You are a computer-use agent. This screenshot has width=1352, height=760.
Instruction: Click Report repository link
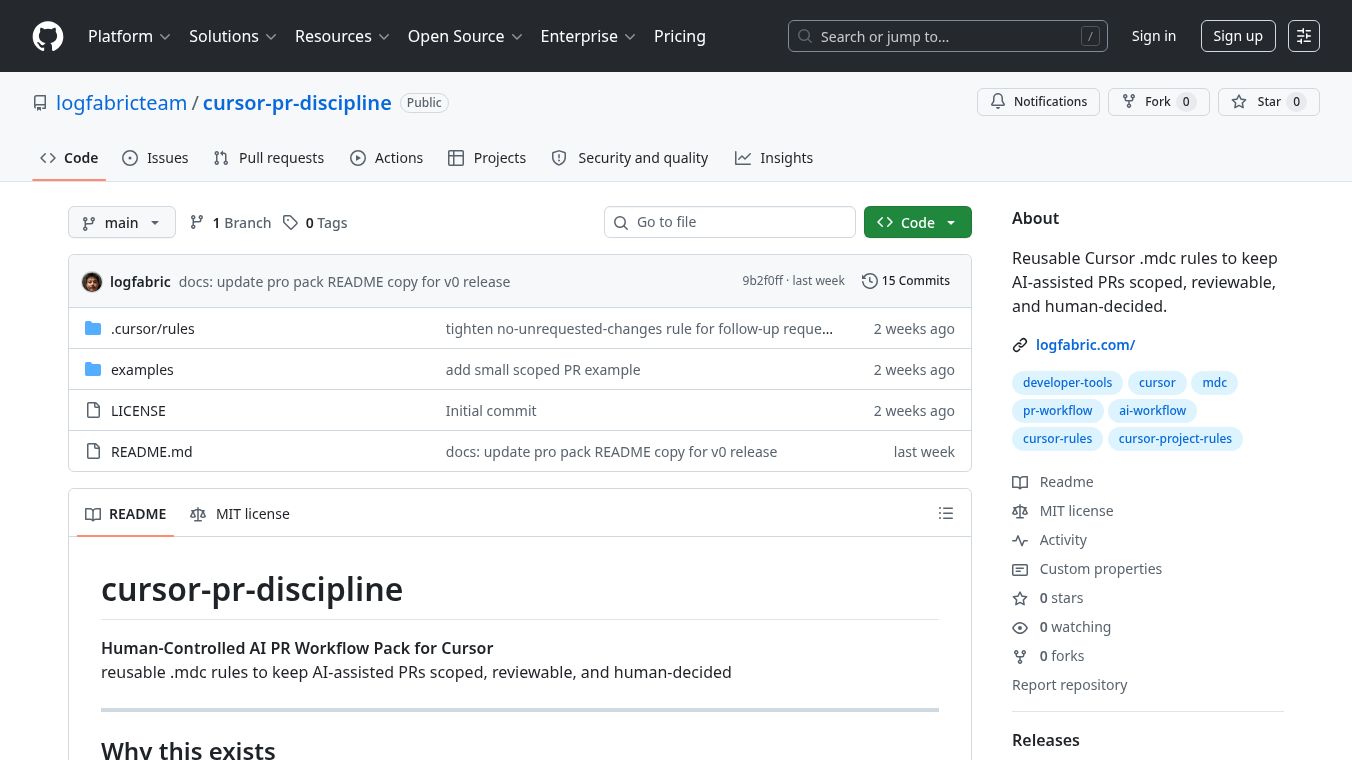point(1069,685)
